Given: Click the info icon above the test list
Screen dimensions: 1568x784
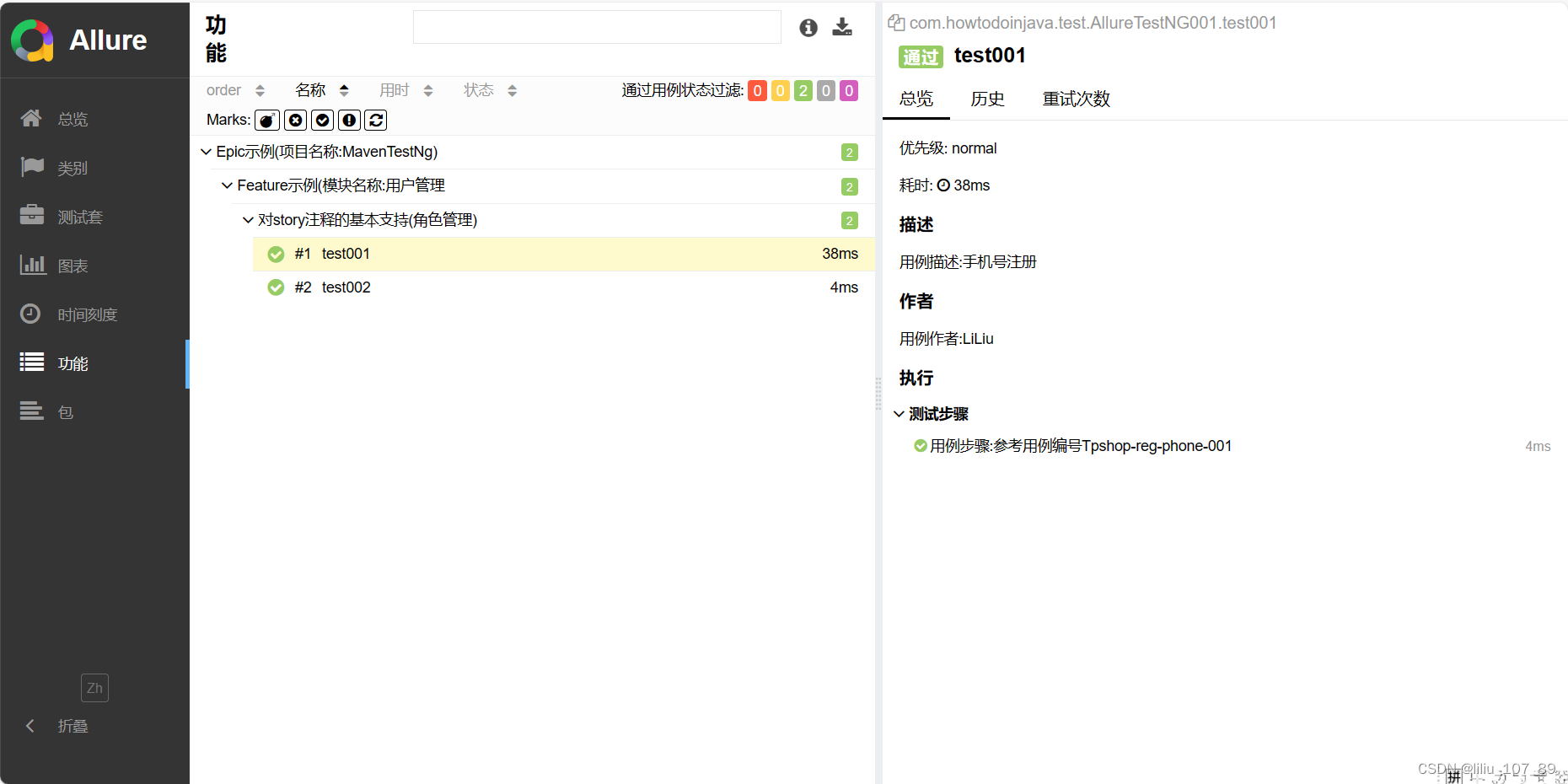Looking at the screenshot, I should click(x=808, y=27).
